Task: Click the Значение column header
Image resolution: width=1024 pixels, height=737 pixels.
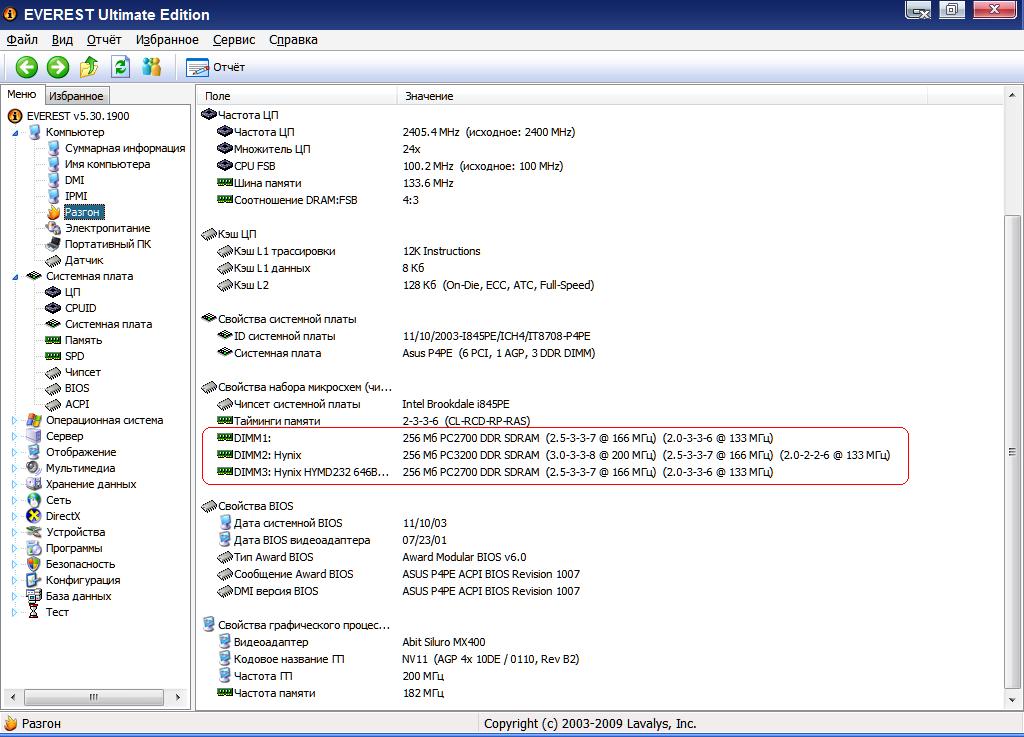Action: (x=662, y=96)
